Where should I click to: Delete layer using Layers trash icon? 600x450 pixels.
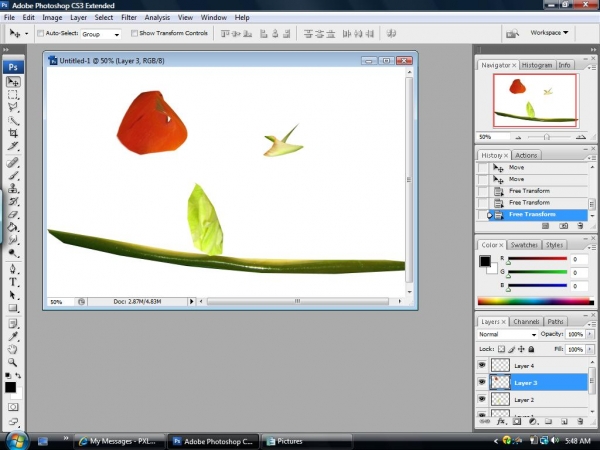click(580, 421)
